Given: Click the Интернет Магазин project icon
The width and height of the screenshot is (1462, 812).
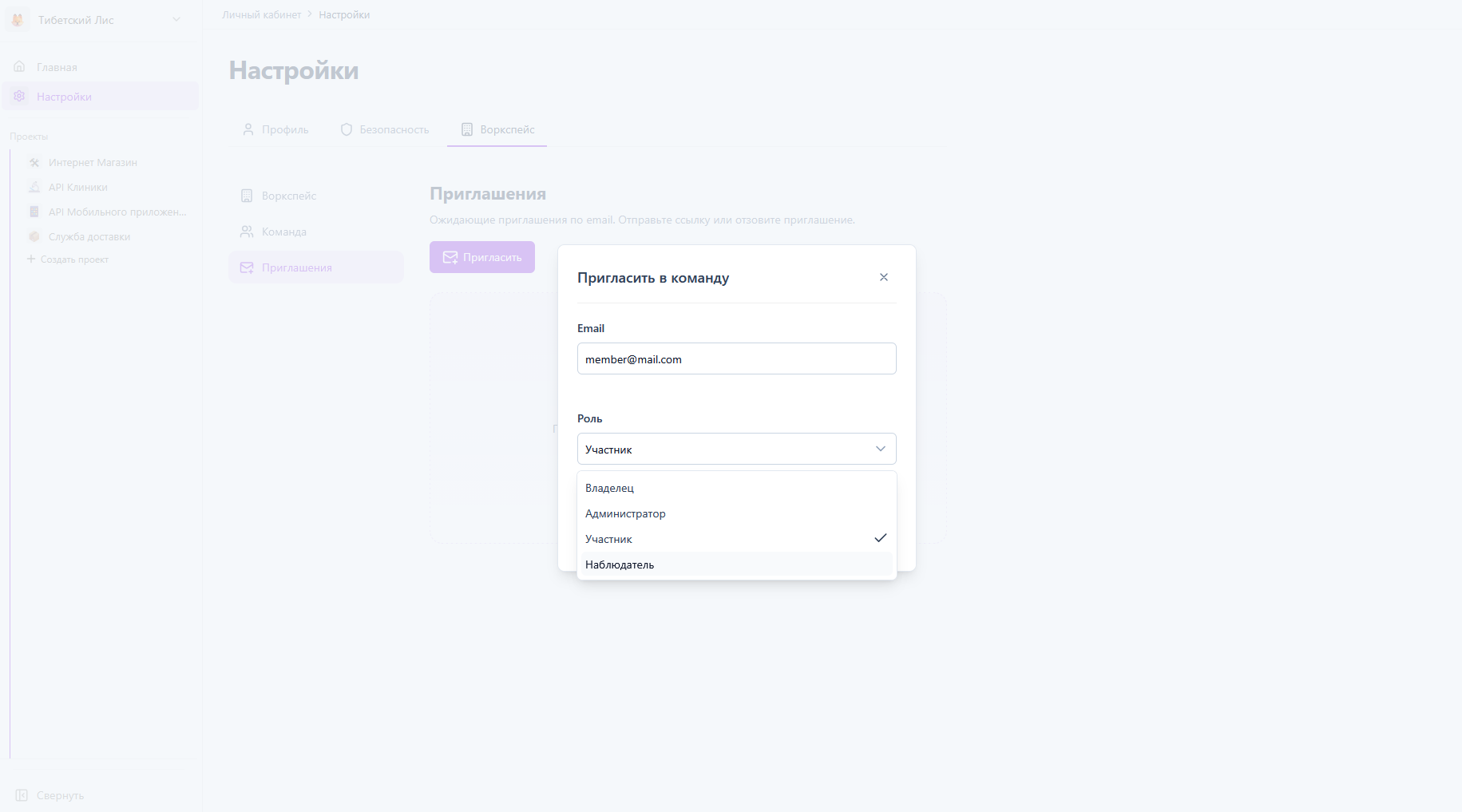Looking at the screenshot, I should (34, 162).
